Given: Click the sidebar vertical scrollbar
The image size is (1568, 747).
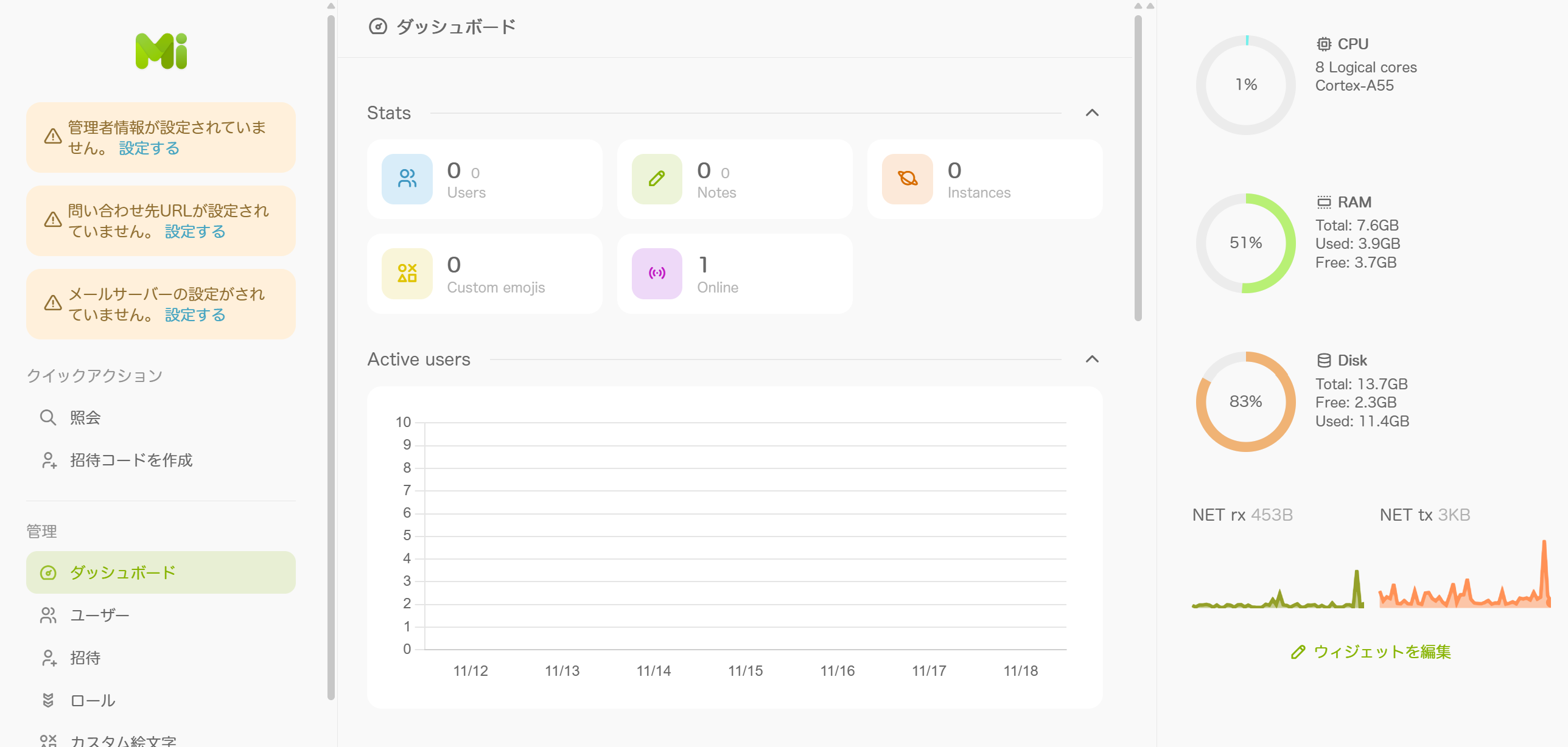Looking at the screenshot, I should 331,356.
